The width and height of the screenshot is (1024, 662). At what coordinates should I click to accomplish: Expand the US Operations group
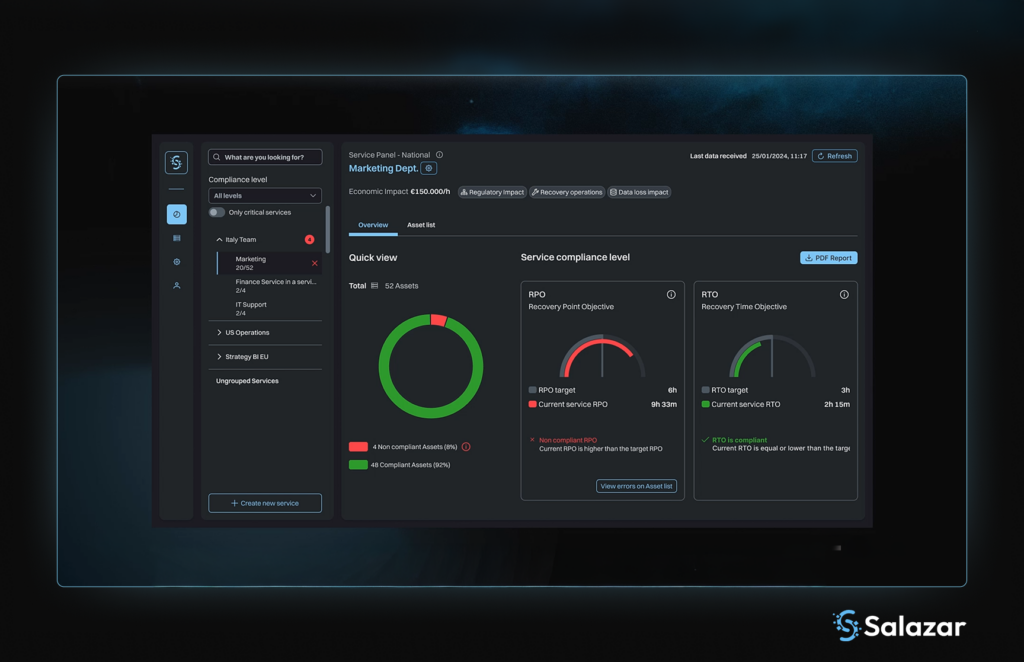[220, 333]
